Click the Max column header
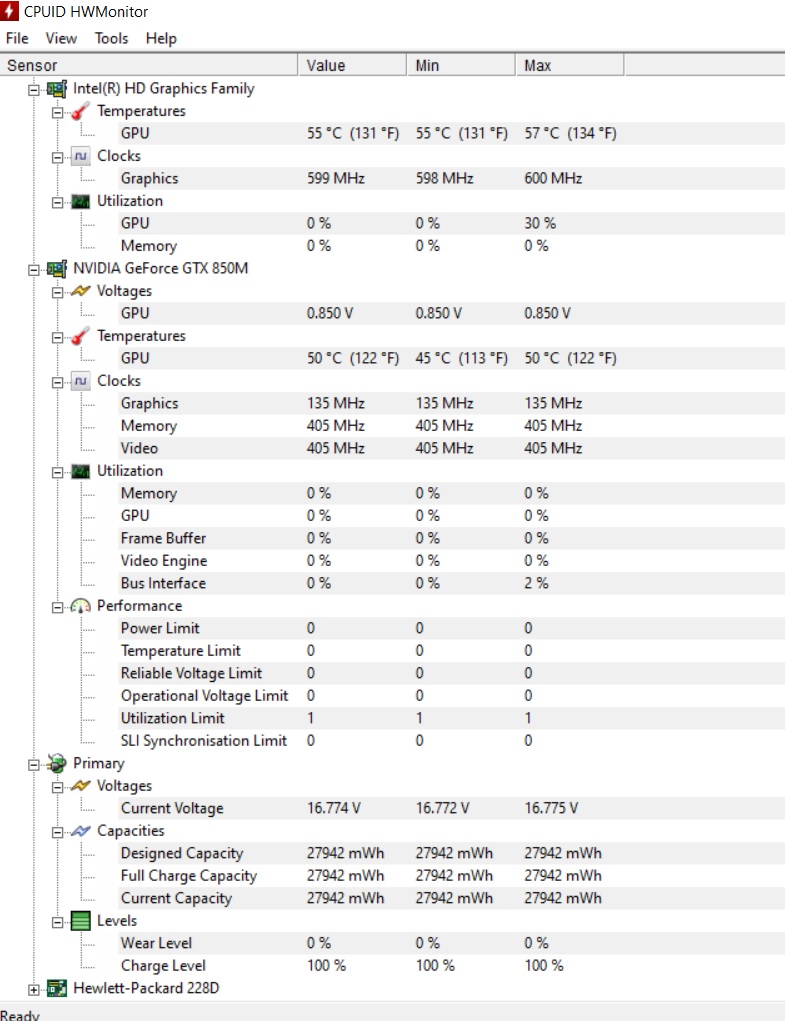 [x=570, y=65]
